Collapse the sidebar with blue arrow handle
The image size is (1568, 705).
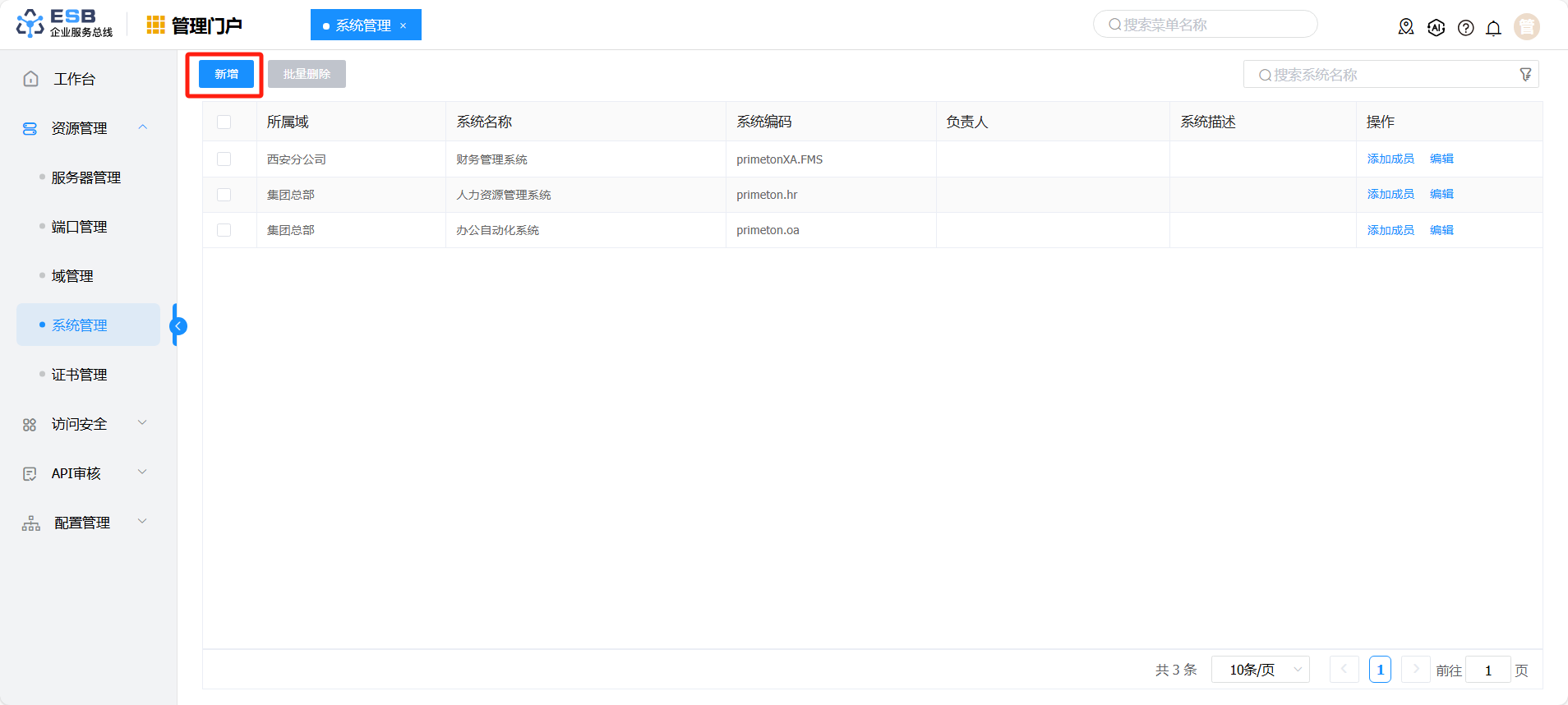pos(178,326)
